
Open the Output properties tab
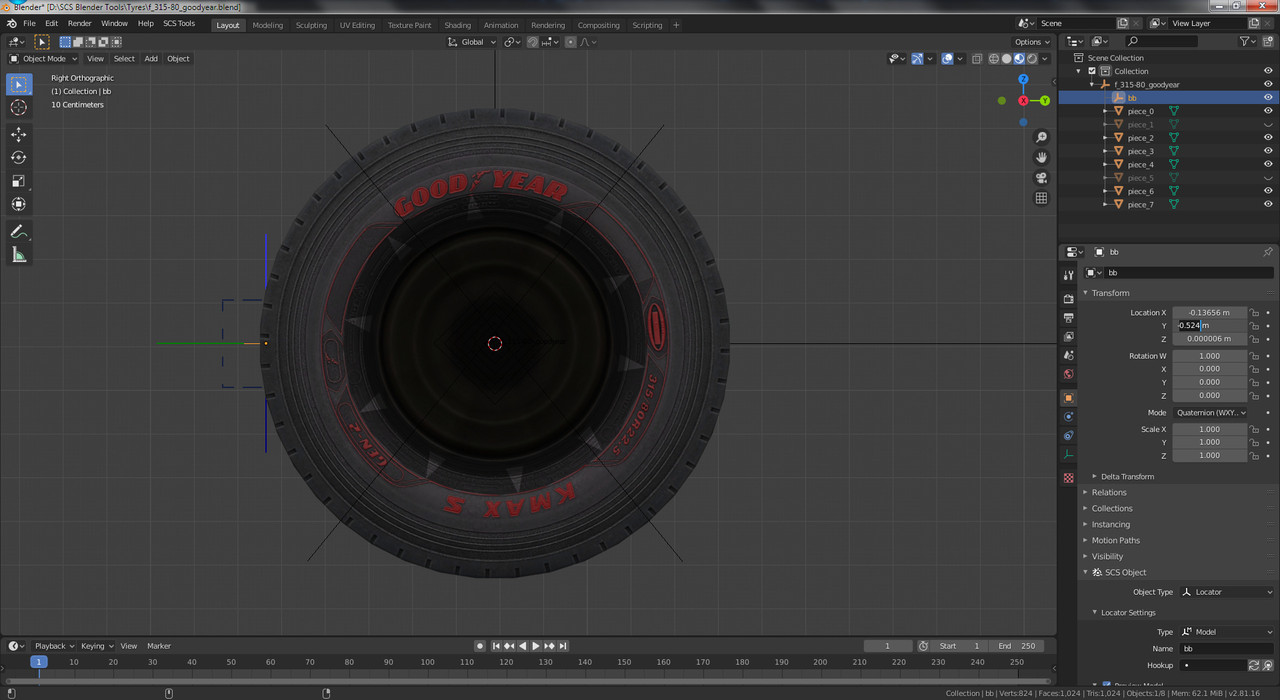click(x=1068, y=317)
